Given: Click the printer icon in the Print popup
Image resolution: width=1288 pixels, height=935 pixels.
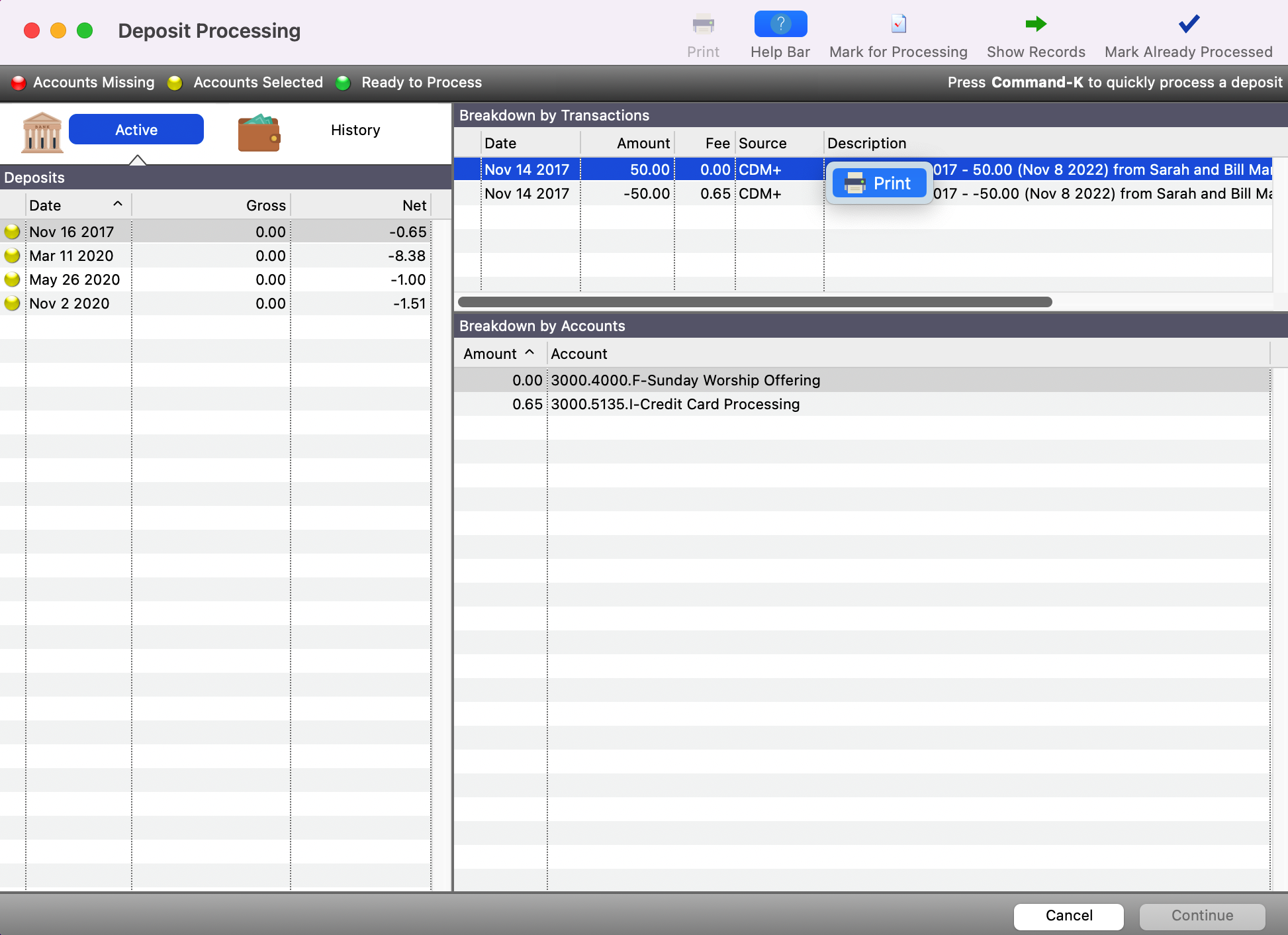Looking at the screenshot, I should tap(856, 183).
